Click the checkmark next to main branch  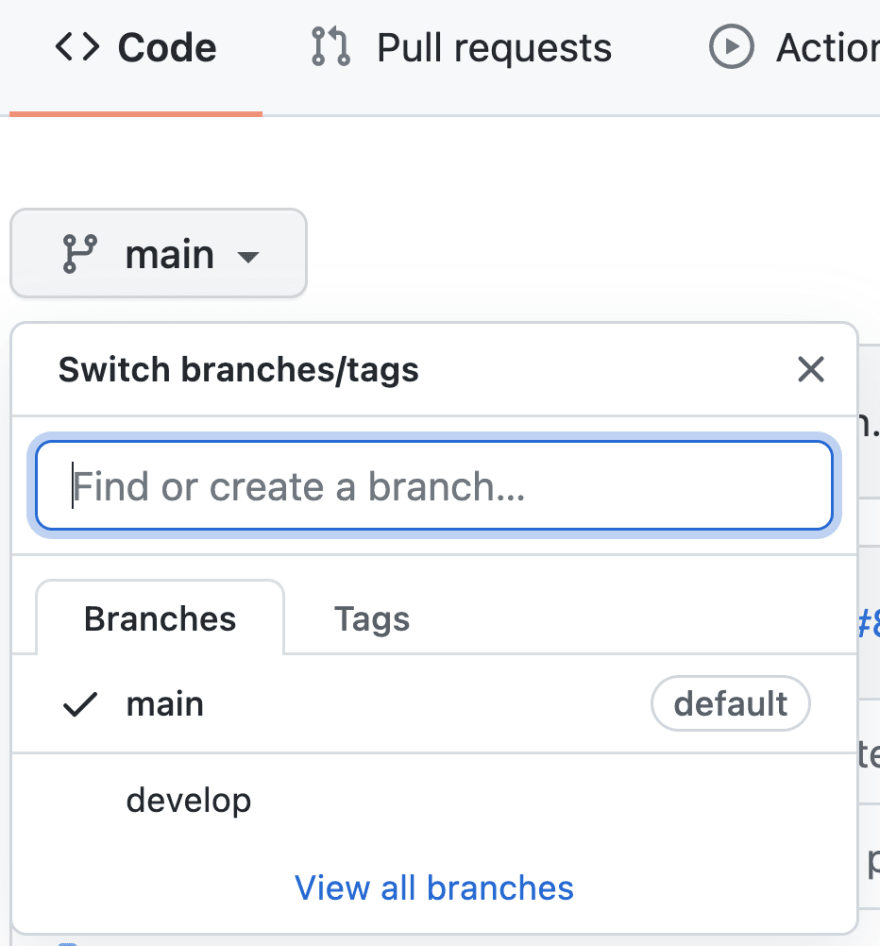80,704
